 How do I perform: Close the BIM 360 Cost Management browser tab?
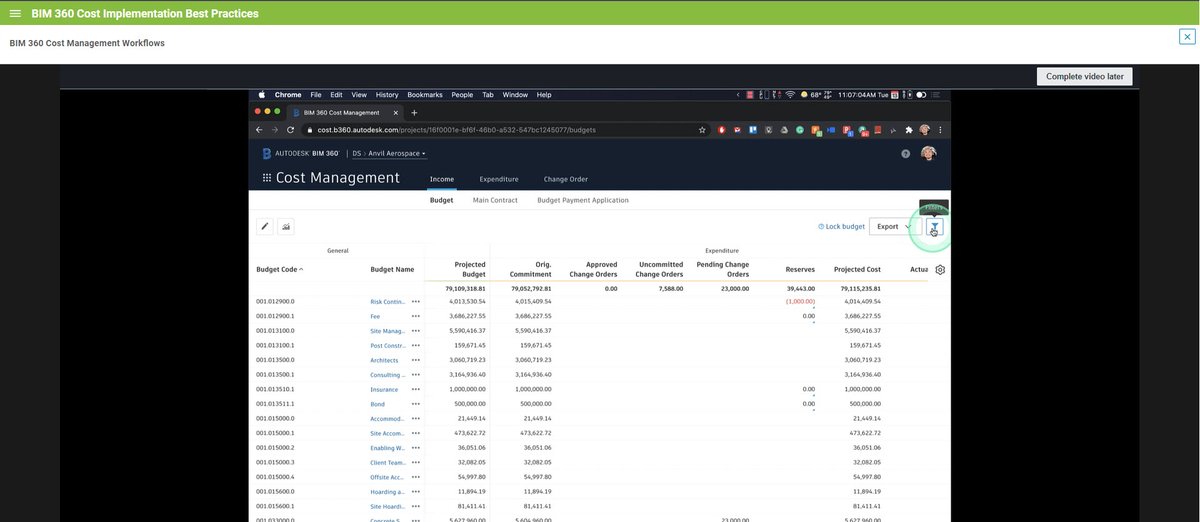click(398, 112)
